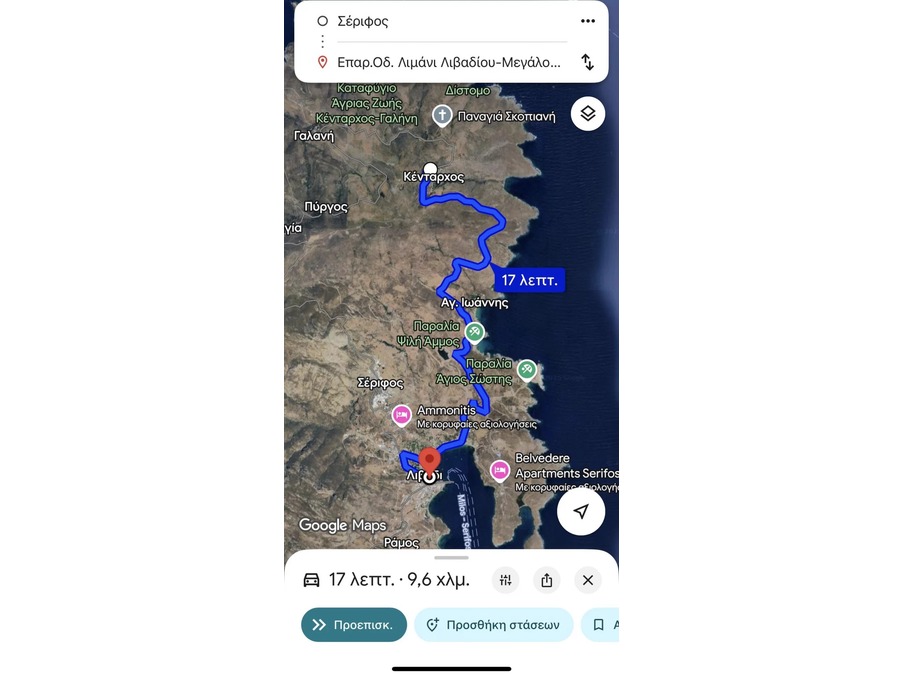Tap the Παραλία Ψιλή Άμμος beach marker

(x=474, y=332)
